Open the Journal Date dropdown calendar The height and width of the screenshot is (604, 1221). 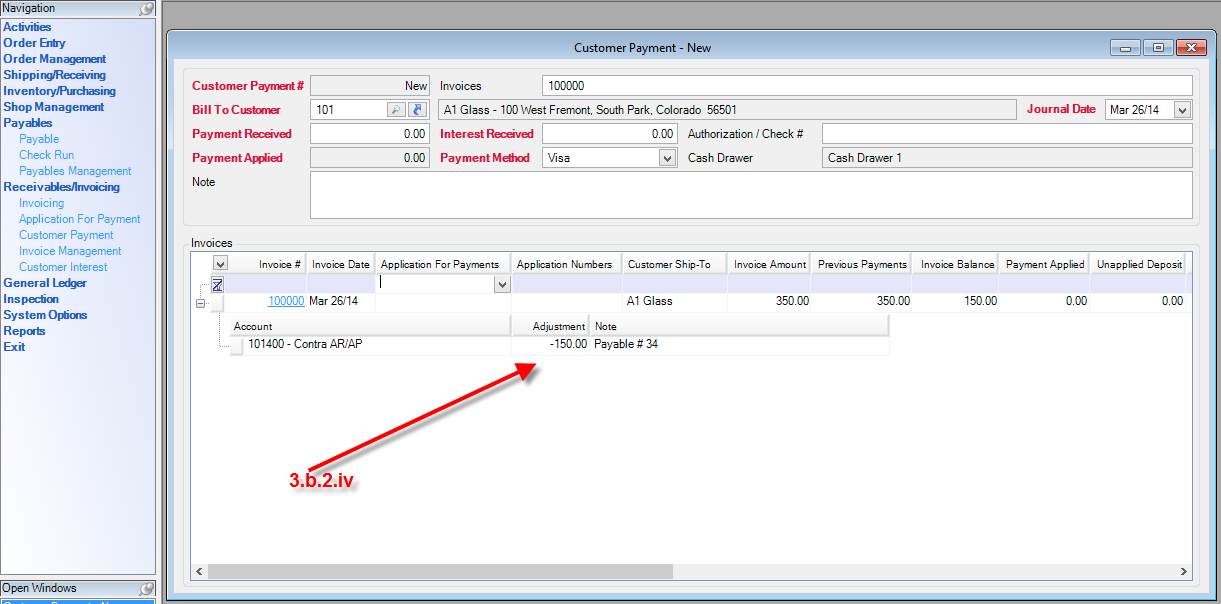(x=1183, y=110)
